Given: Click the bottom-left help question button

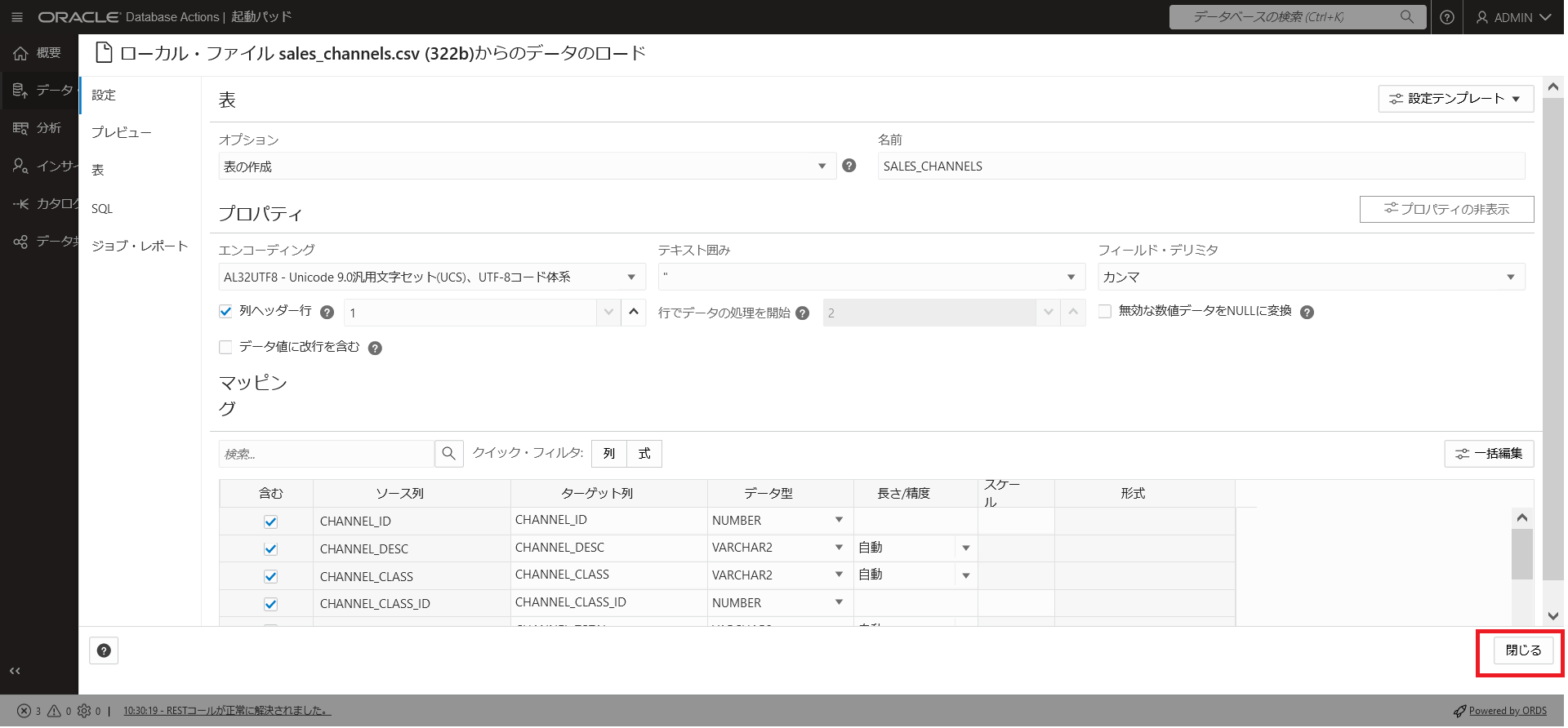Looking at the screenshot, I should point(104,650).
